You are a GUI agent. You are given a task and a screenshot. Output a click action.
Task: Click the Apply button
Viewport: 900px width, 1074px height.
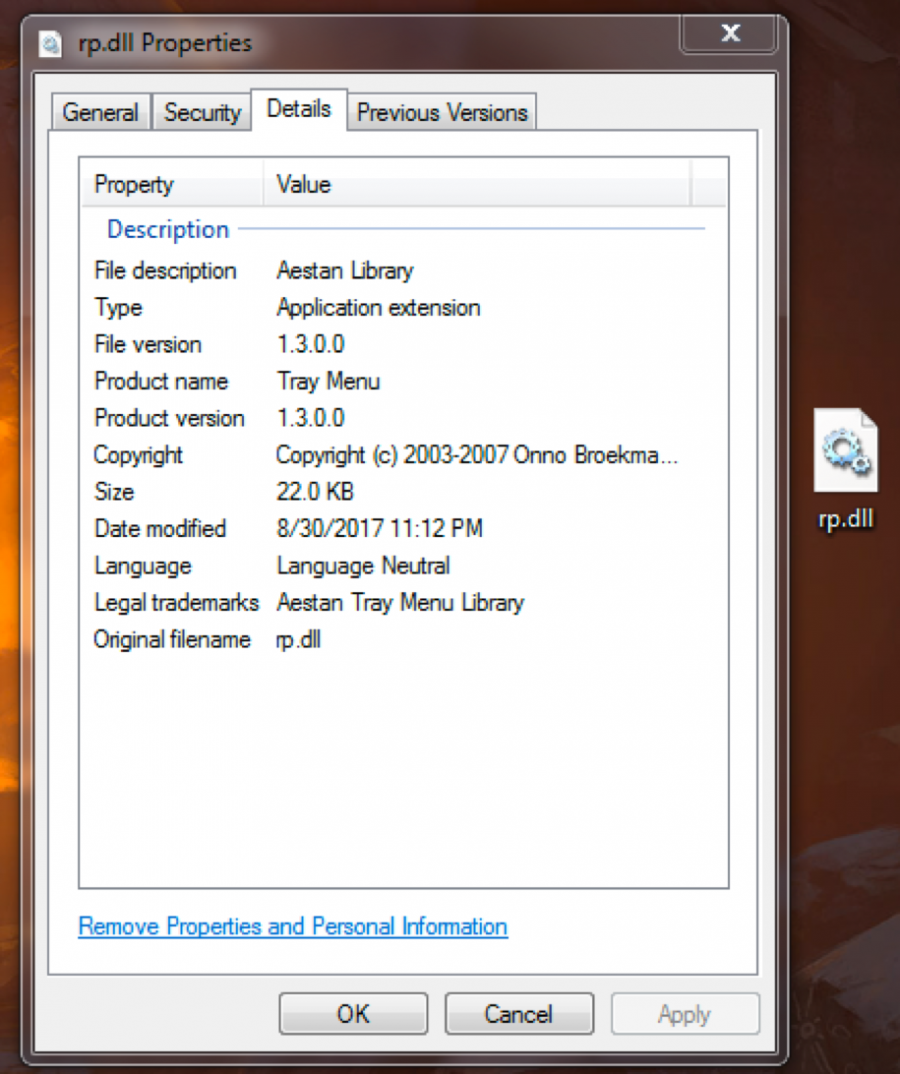(684, 1014)
